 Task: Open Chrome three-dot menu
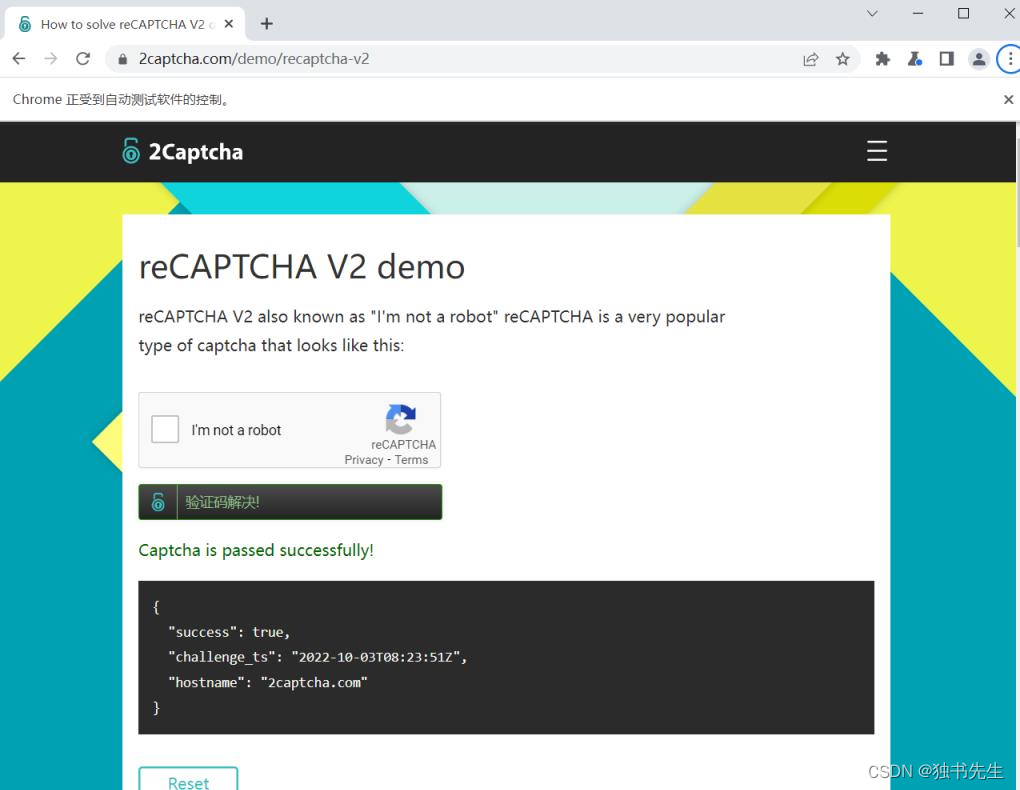(x=1010, y=59)
